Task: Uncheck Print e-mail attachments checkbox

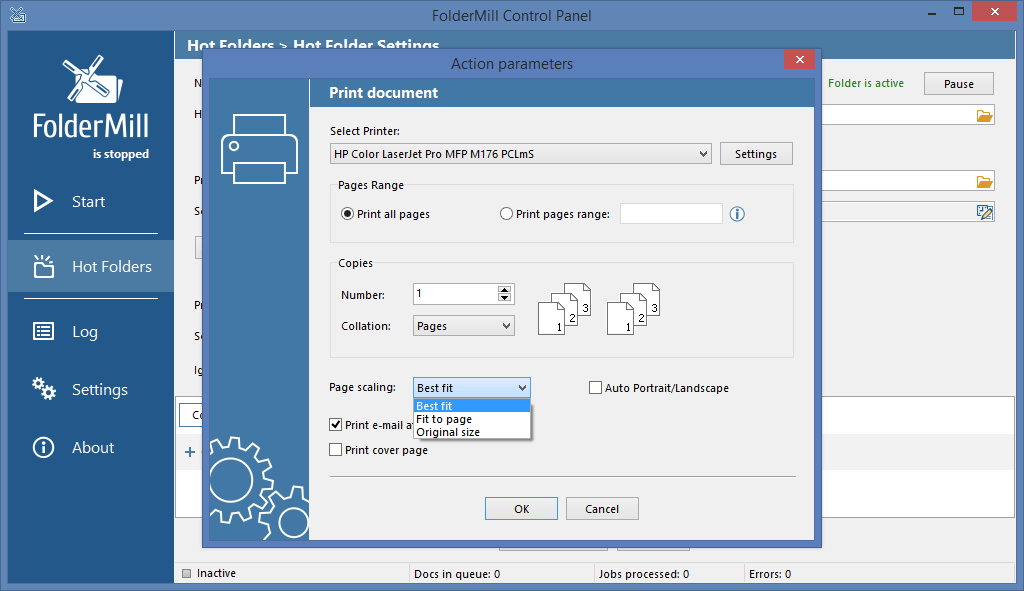Action: coord(336,424)
